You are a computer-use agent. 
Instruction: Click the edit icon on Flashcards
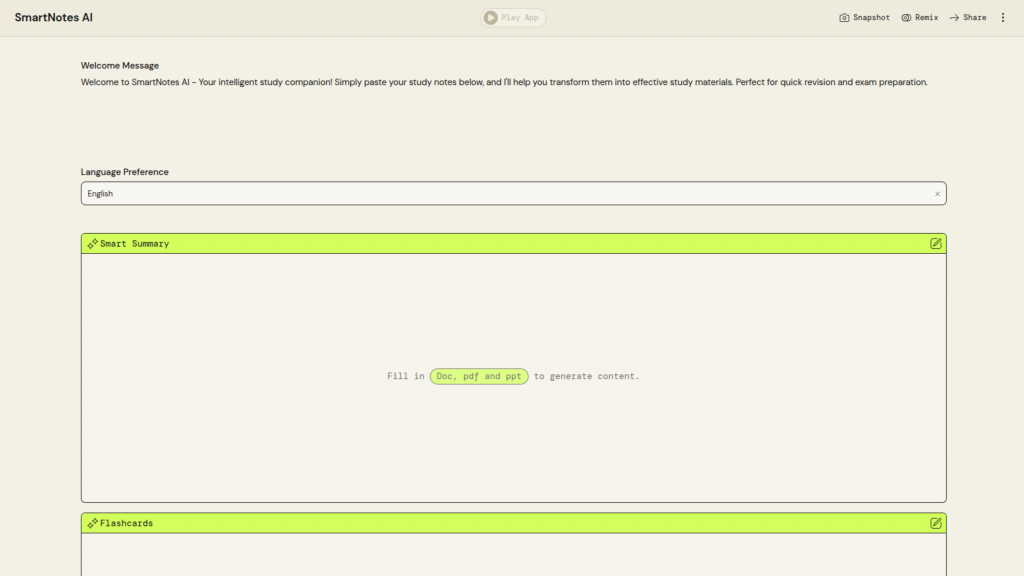[936, 523]
